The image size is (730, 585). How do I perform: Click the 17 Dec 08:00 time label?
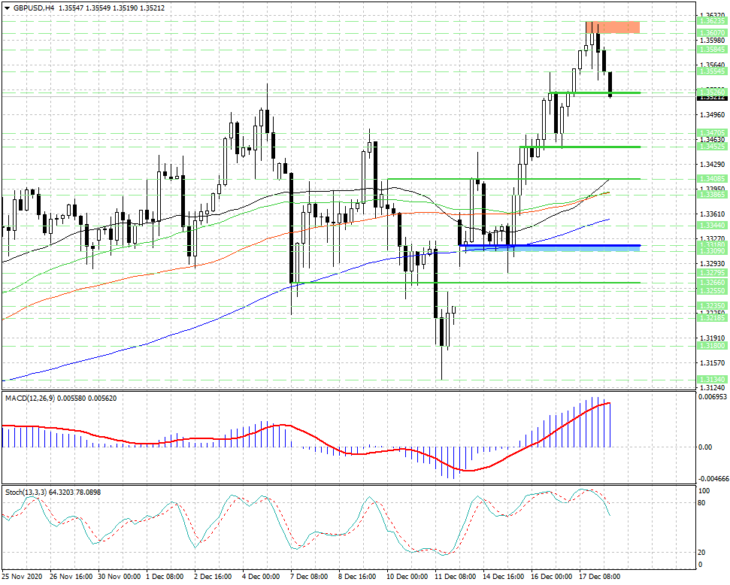click(600, 577)
